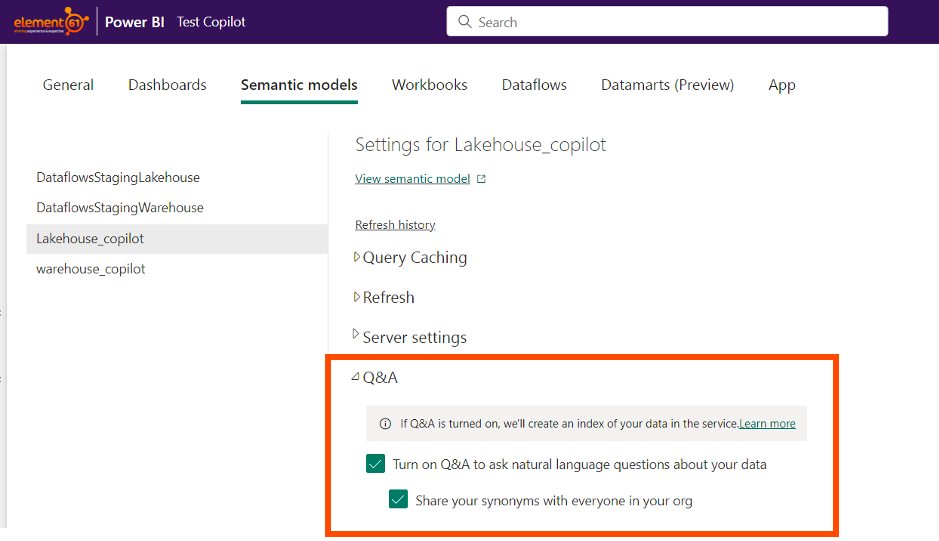Image resolution: width=939 pixels, height=541 pixels.
Task: Click the search magnifier icon
Action: (464, 21)
